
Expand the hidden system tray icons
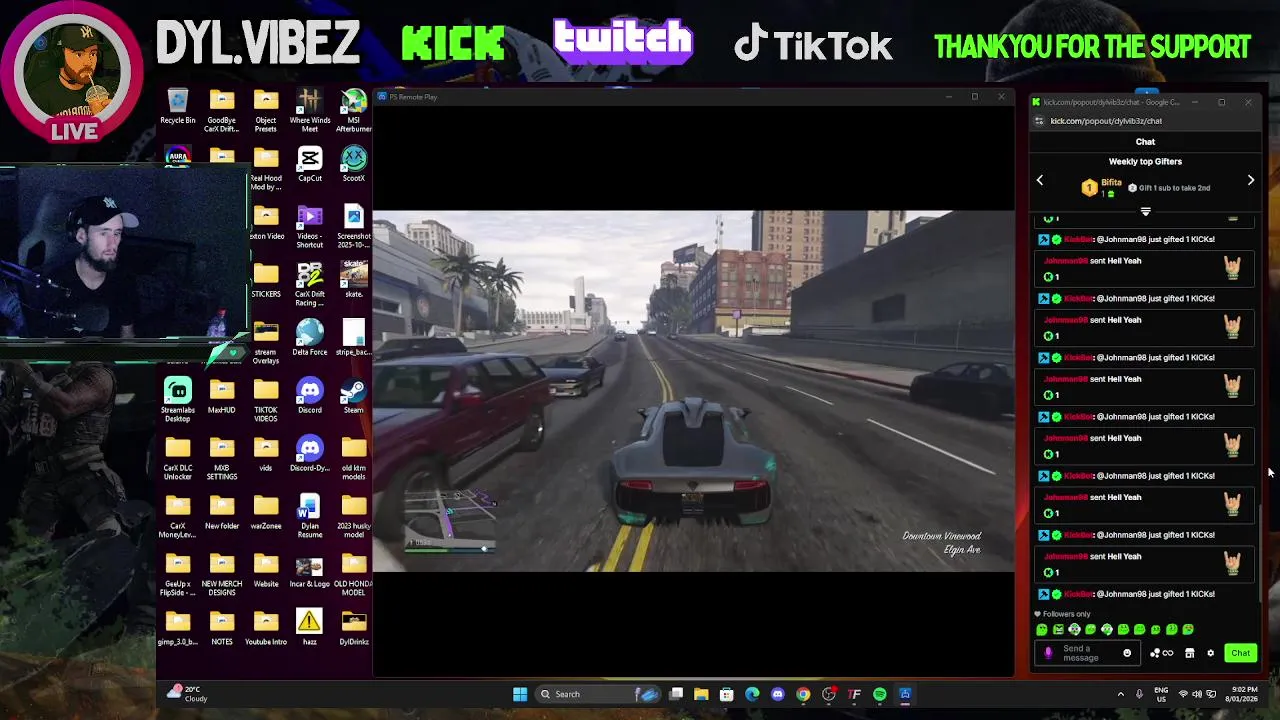(1120, 694)
